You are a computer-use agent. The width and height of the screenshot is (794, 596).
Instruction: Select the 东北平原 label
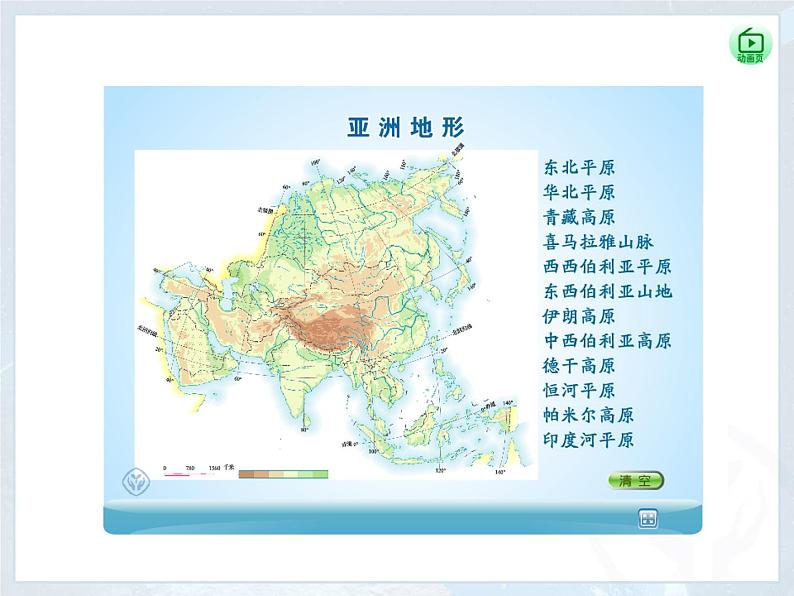579,167
